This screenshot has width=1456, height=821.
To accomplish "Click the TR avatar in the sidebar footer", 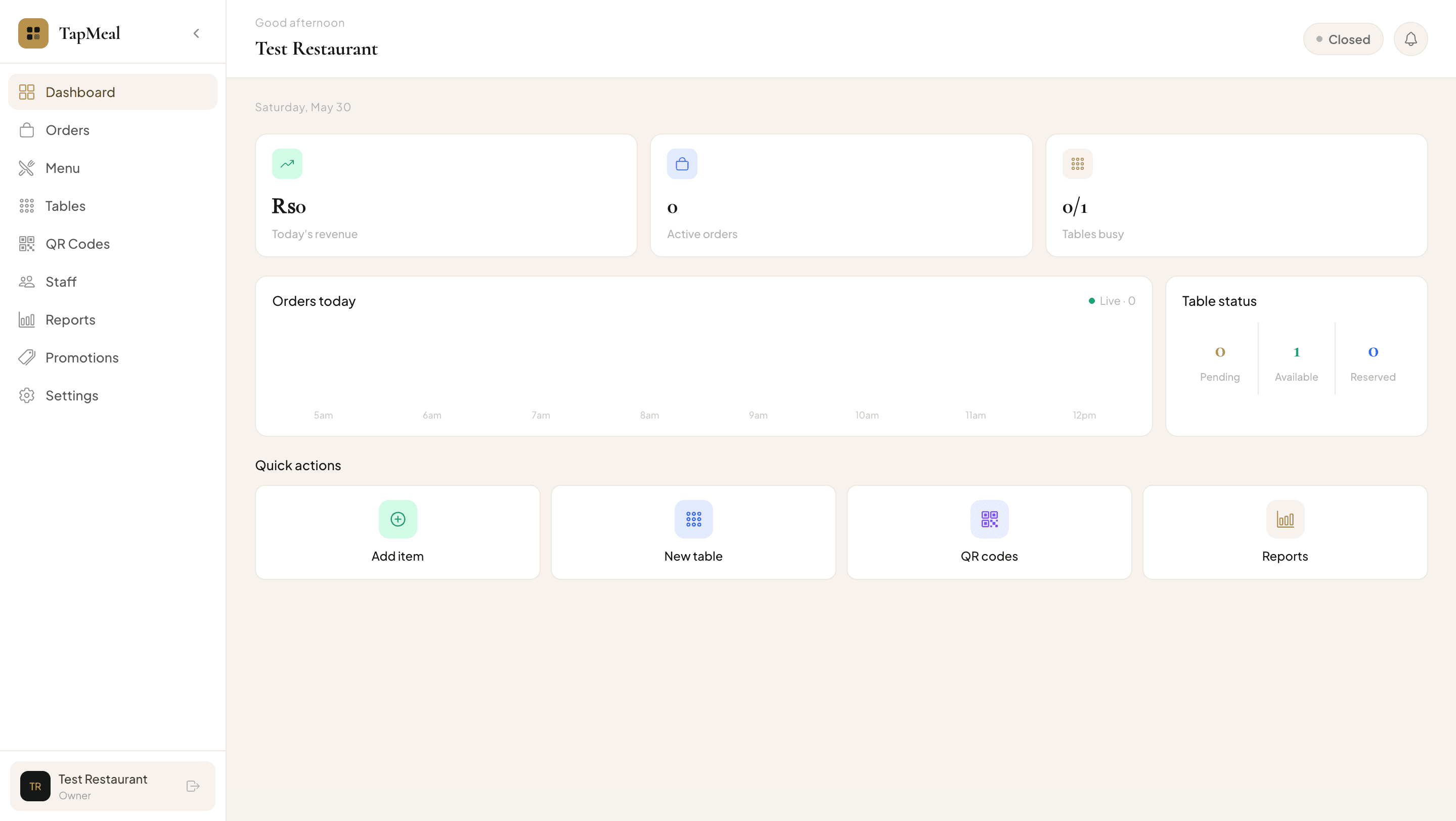I will [x=35, y=786].
